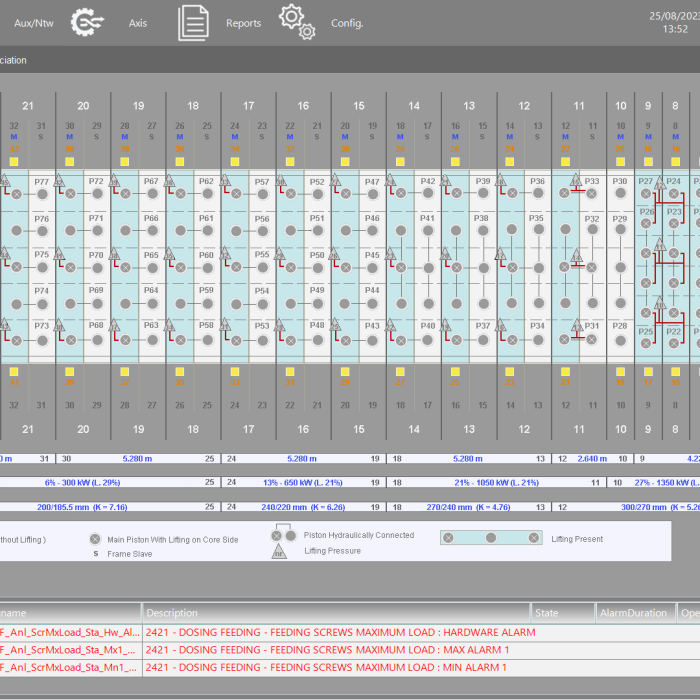The height and width of the screenshot is (700, 700).
Task: Sort alarms by the Description column header
Action: (172, 613)
